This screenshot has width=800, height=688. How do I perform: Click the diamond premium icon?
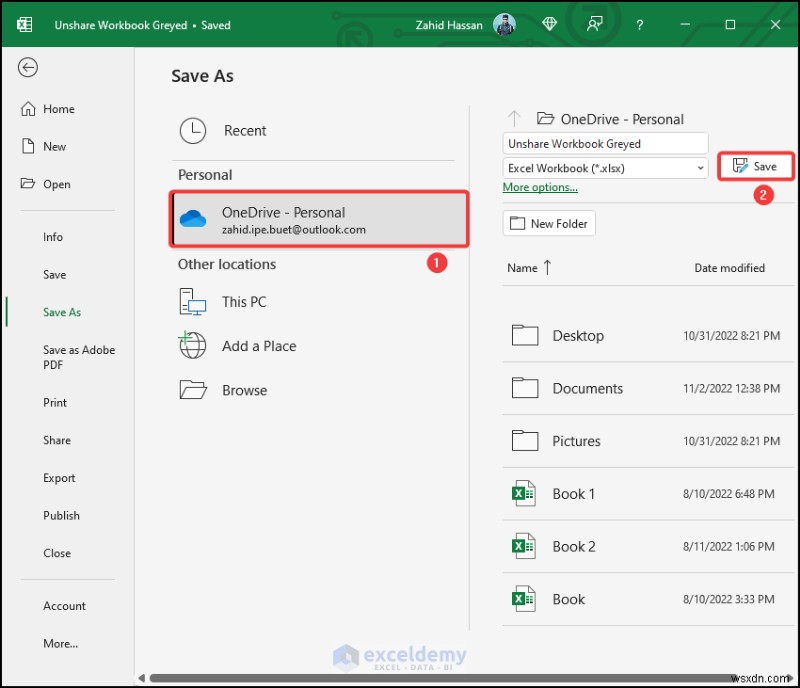coord(549,24)
